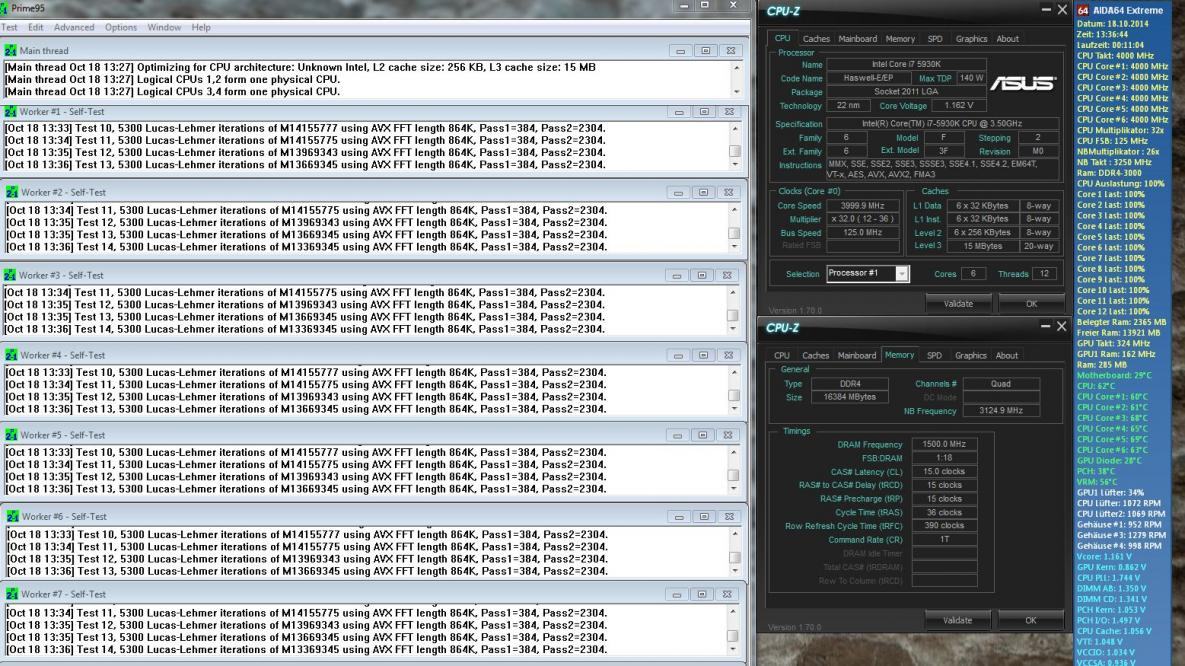This screenshot has width=1185, height=666.
Task: Select CPU tab in lower CPU-Z window
Action: [x=781, y=355]
